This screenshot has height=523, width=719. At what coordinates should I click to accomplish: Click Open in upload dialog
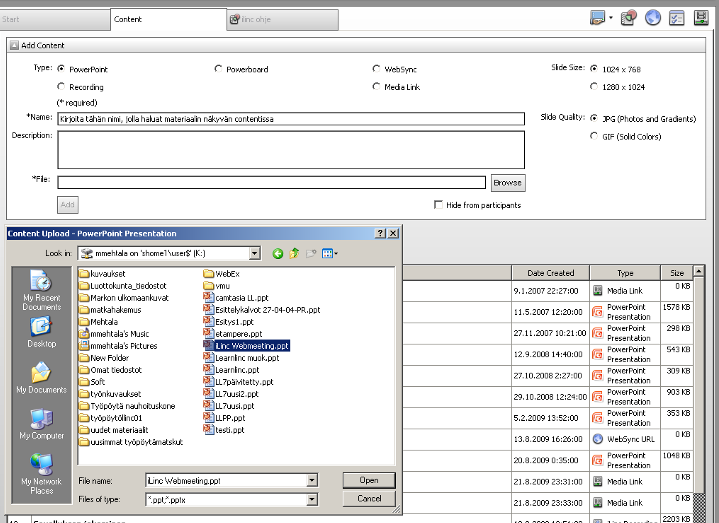[x=369, y=480]
